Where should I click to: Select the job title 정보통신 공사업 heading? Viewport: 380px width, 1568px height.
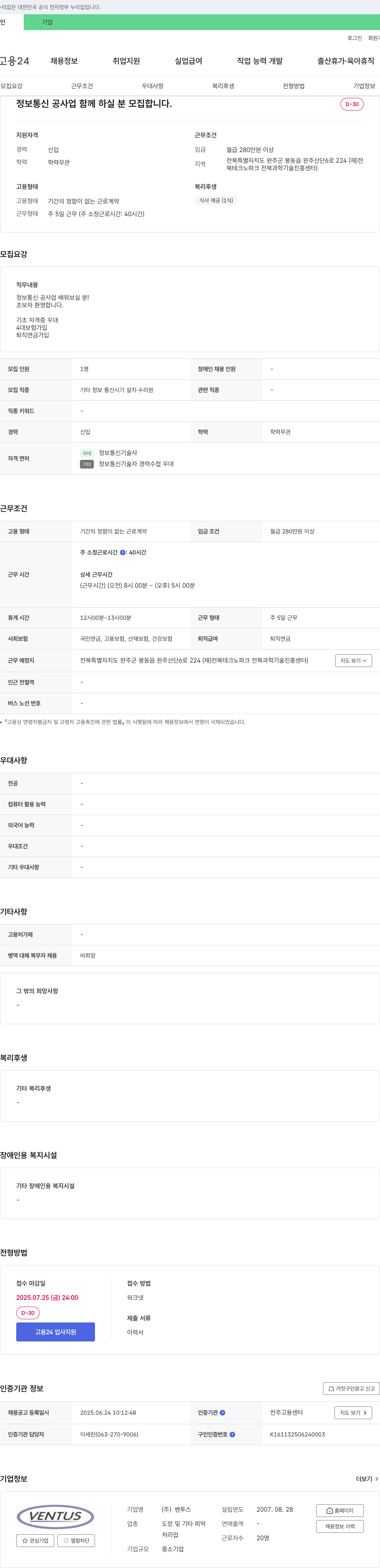94,104
